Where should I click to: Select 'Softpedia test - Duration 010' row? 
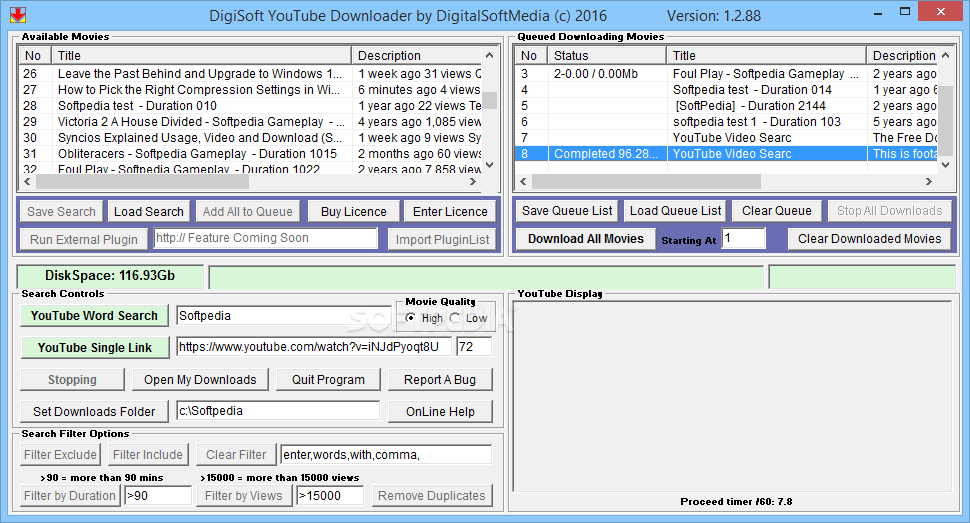click(x=251, y=106)
